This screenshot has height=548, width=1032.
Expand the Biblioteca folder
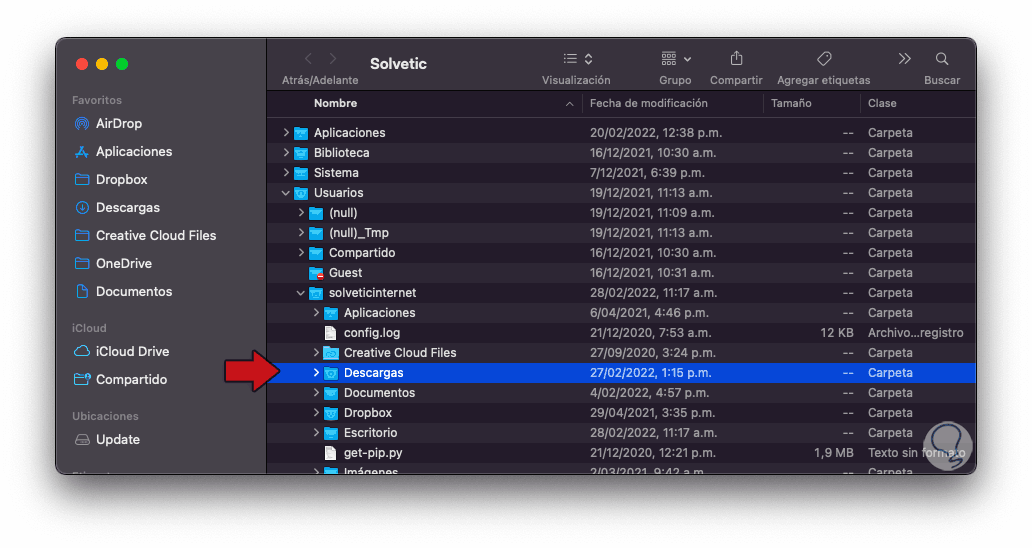[286, 153]
